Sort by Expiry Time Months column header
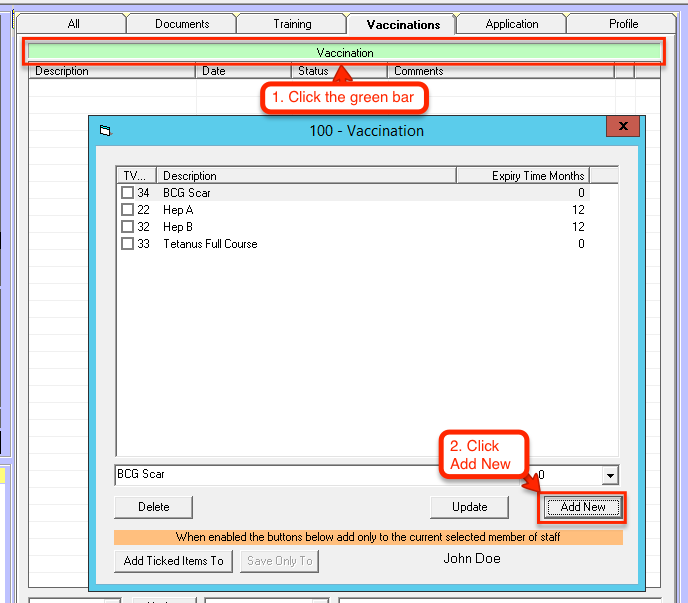The width and height of the screenshot is (688, 603). [x=522, y=176]
